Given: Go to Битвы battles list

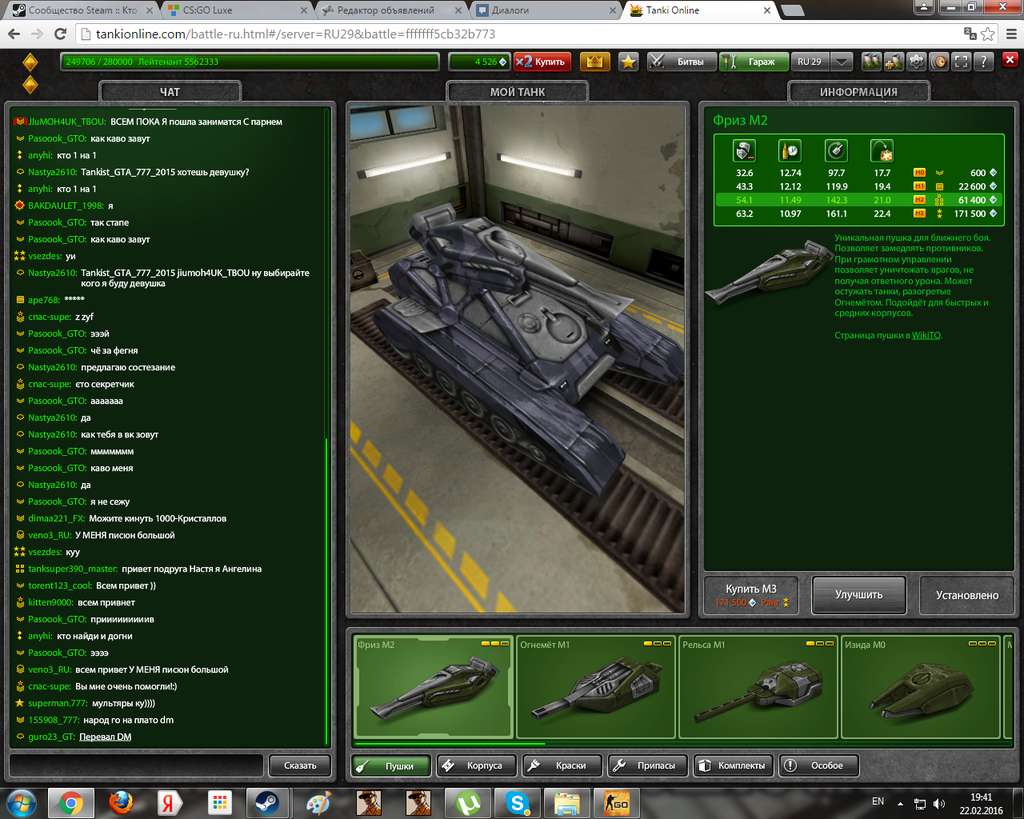Looking at the screenshot, I should pyautogui.click(x=682, y=61).
